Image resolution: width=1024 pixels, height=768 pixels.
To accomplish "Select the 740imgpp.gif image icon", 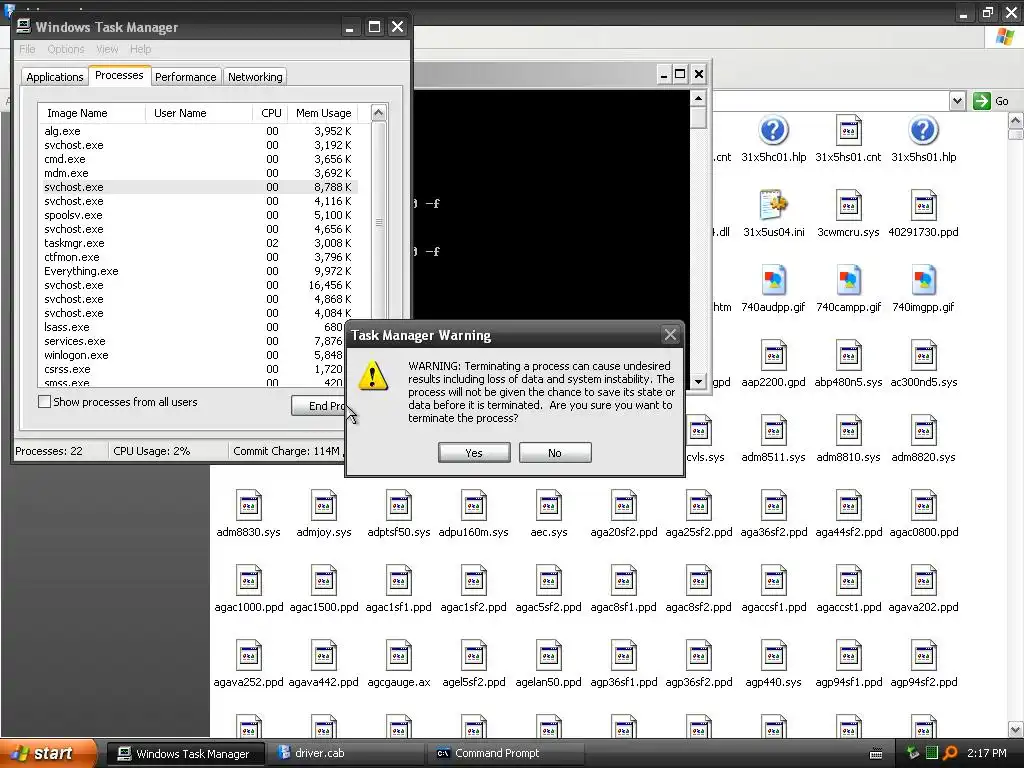I will (x=923, y=280).
